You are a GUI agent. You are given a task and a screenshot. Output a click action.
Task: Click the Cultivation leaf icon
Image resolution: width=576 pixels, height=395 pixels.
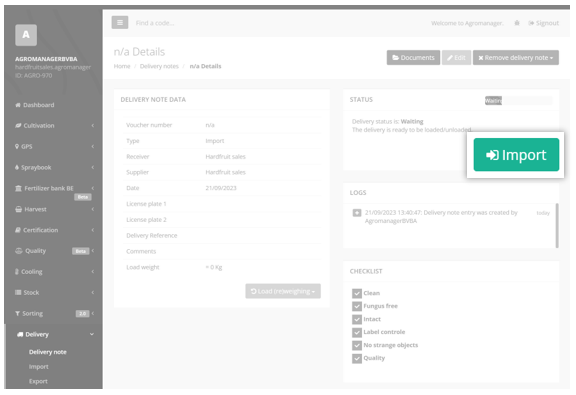click(x=18, y=126)
